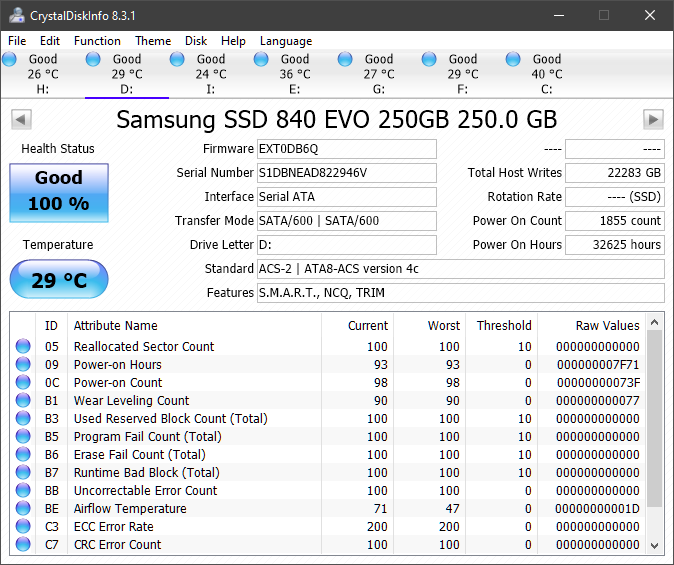
Task: Click the Power On Count value 1855 count
Action: point(615,221)
